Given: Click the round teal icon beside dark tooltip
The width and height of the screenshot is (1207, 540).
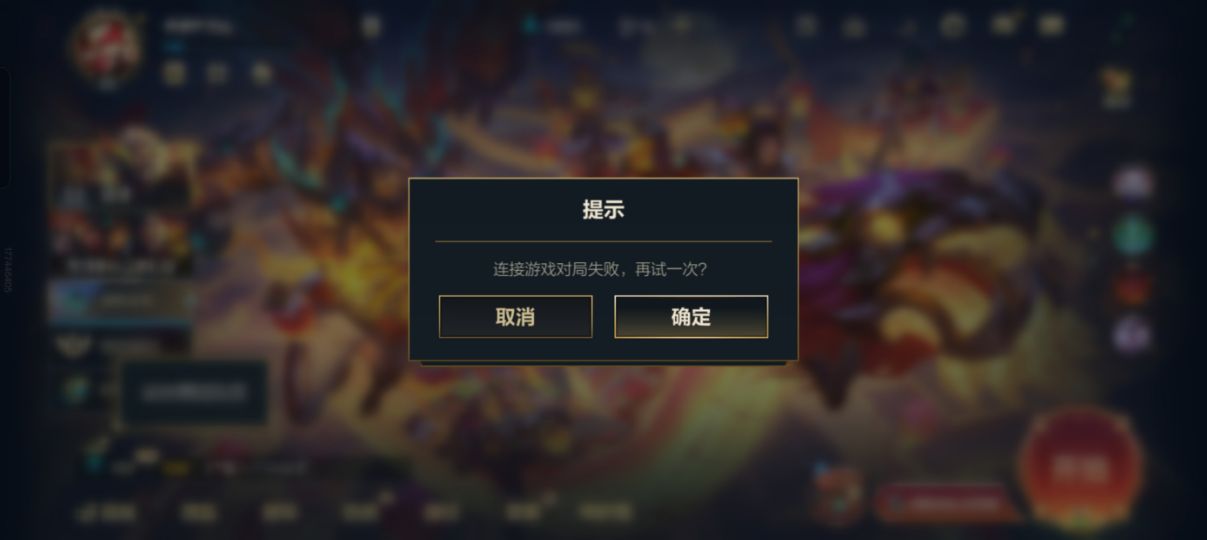Looking at the screenshot, I should 75,390.
